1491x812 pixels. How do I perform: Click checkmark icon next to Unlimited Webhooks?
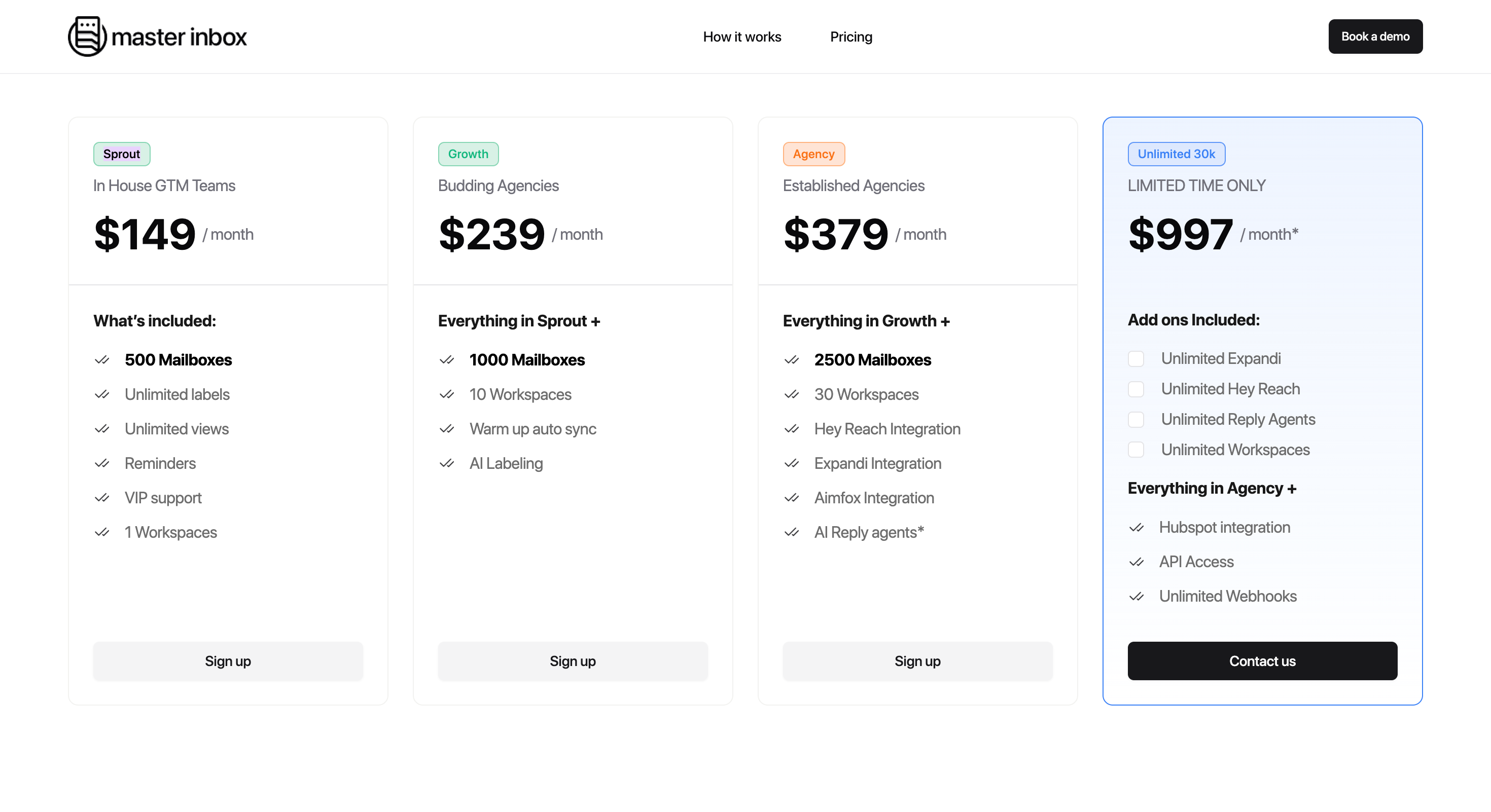coord(1137,596)
